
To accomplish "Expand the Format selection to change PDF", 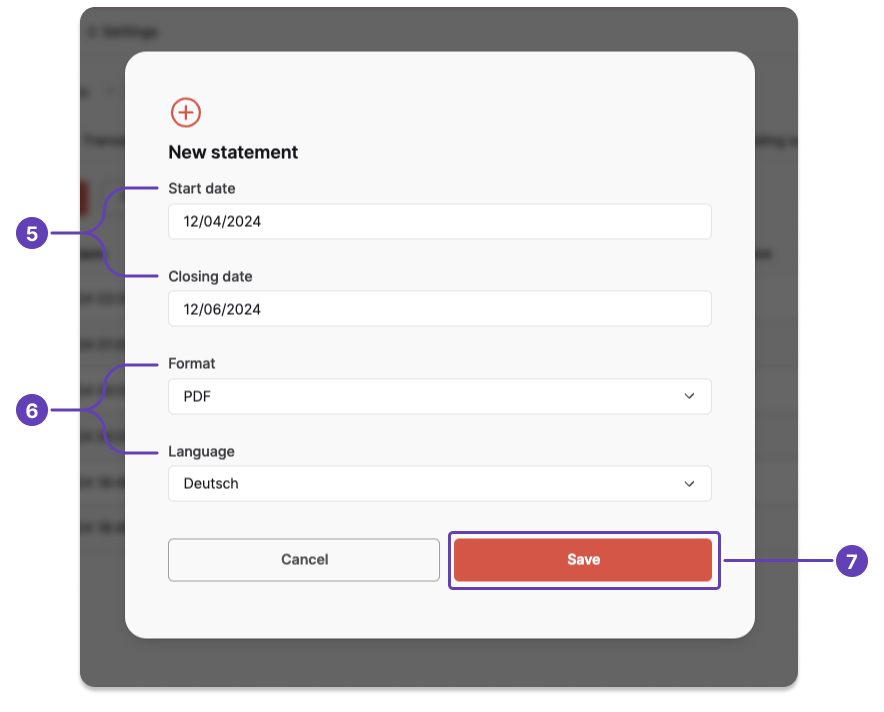I will (x=440, y=396).
